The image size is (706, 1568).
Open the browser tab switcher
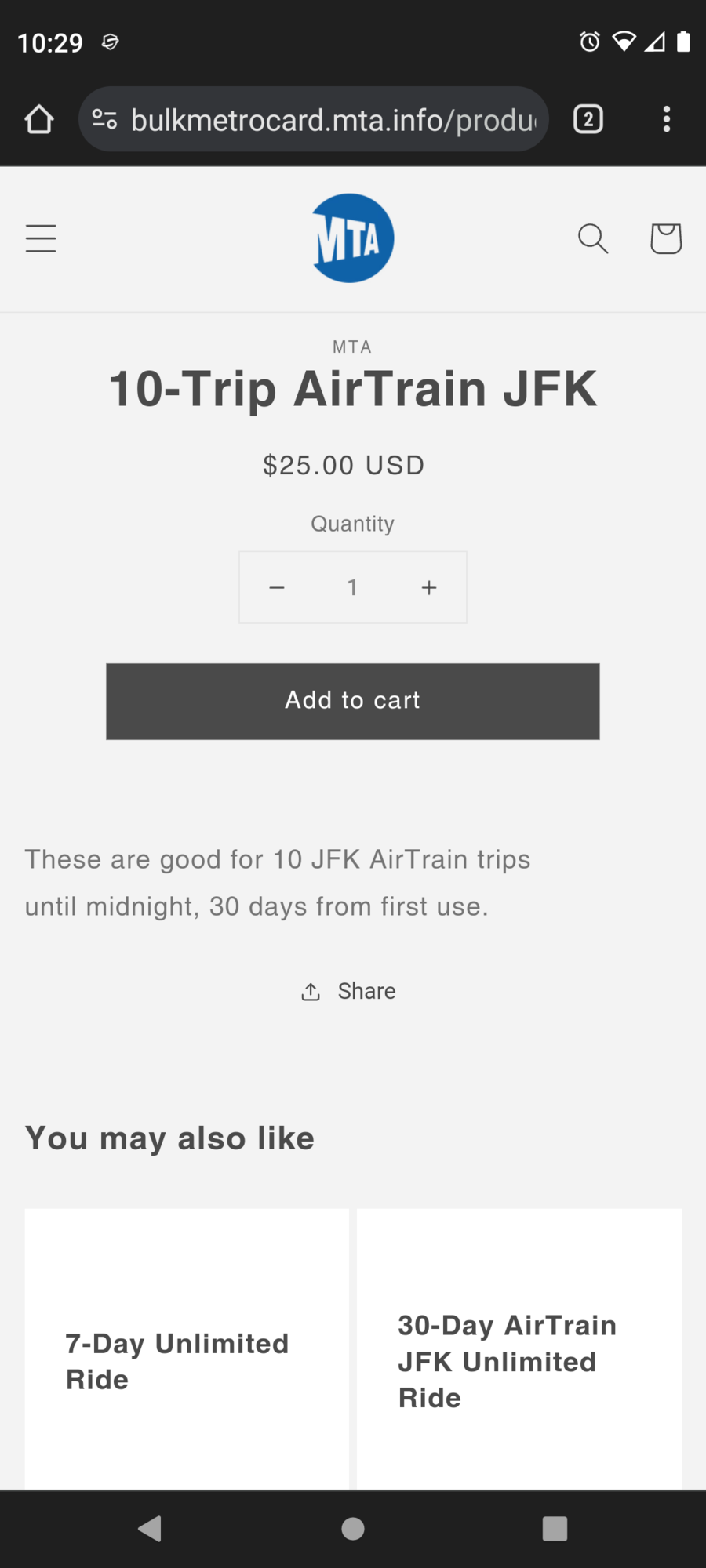point(588,119)
